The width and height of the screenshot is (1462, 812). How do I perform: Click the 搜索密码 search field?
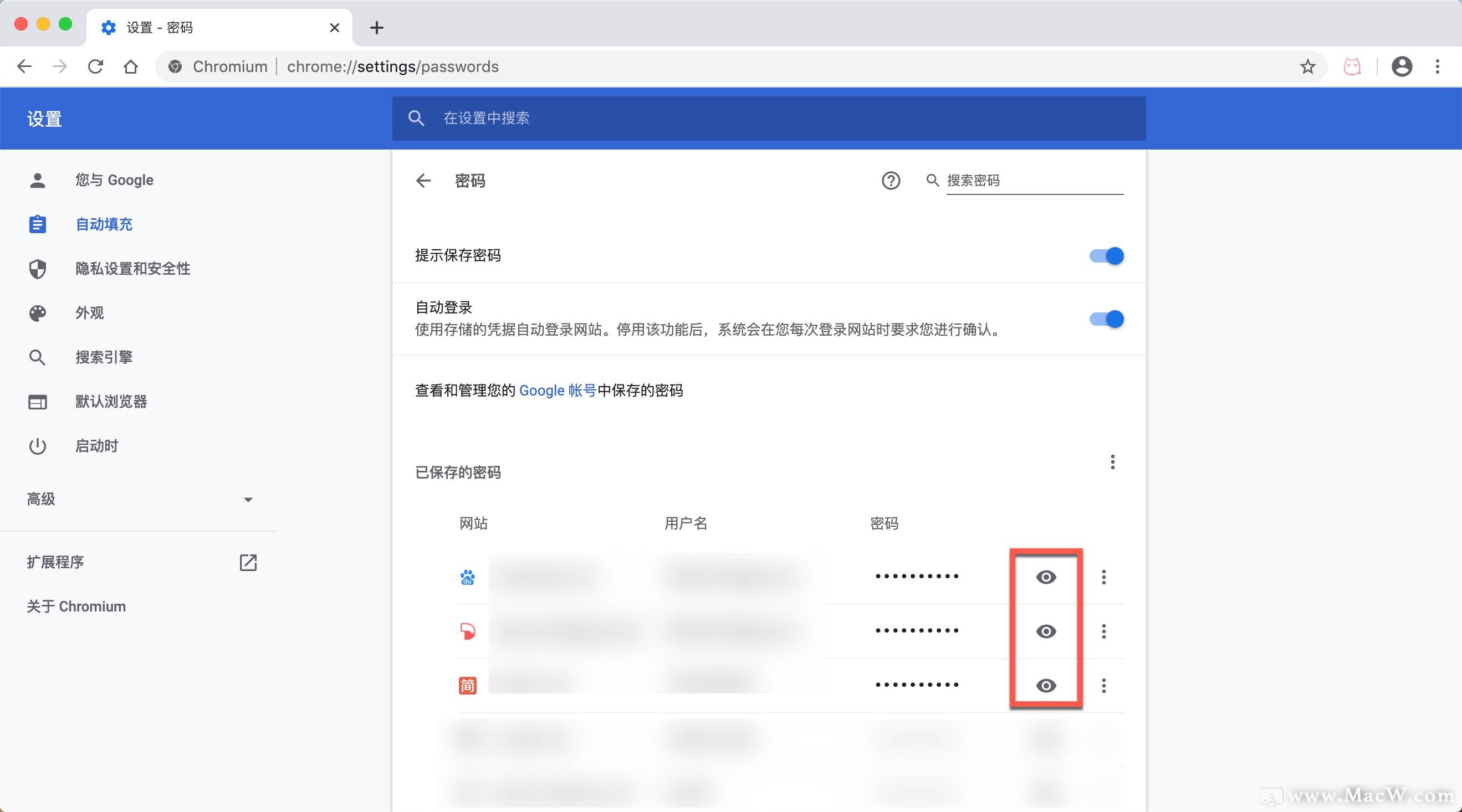(1033, 181)
